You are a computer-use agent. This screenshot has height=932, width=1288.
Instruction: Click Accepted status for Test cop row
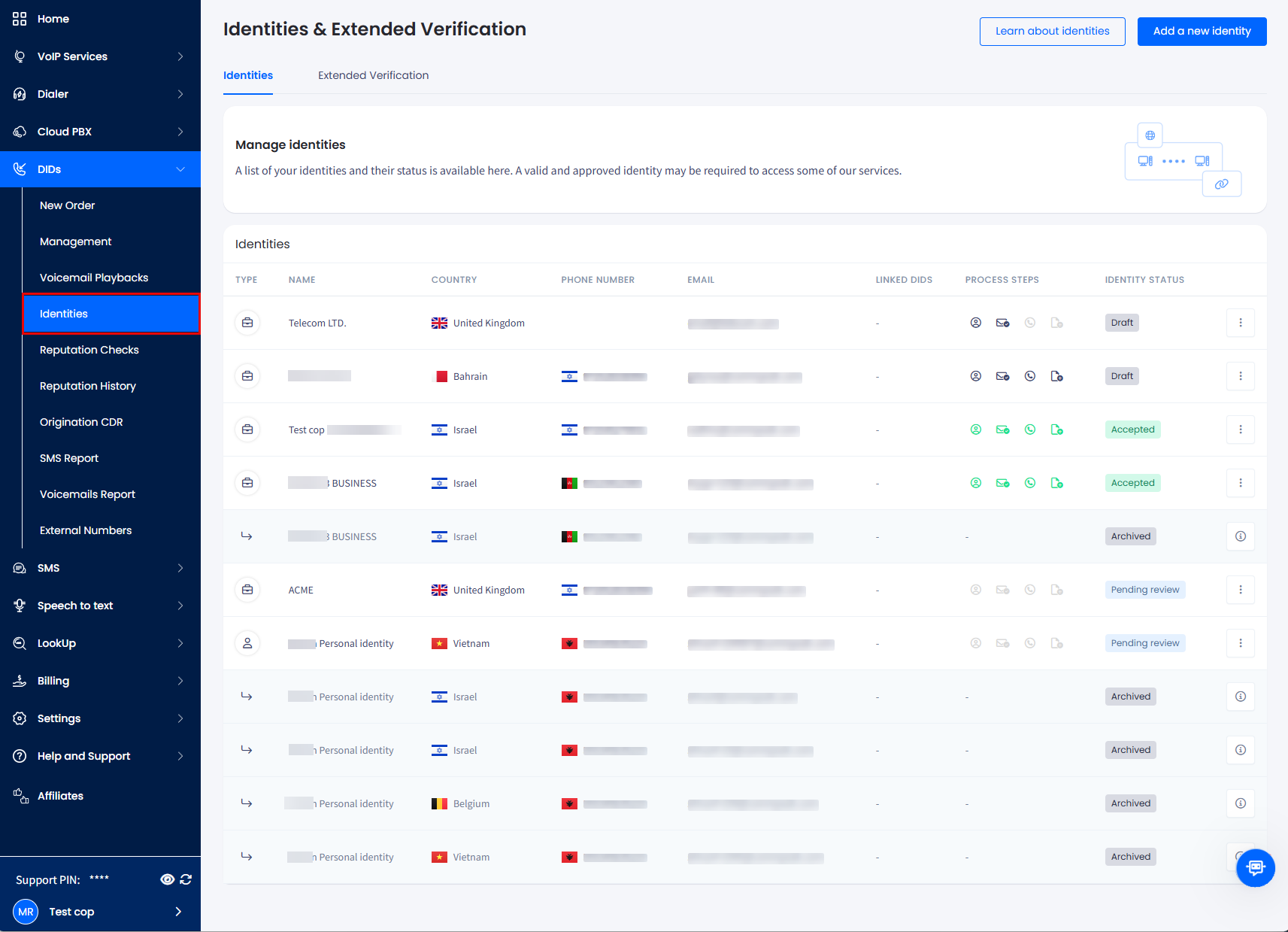pyautogui.click(x=1132, y=430)
